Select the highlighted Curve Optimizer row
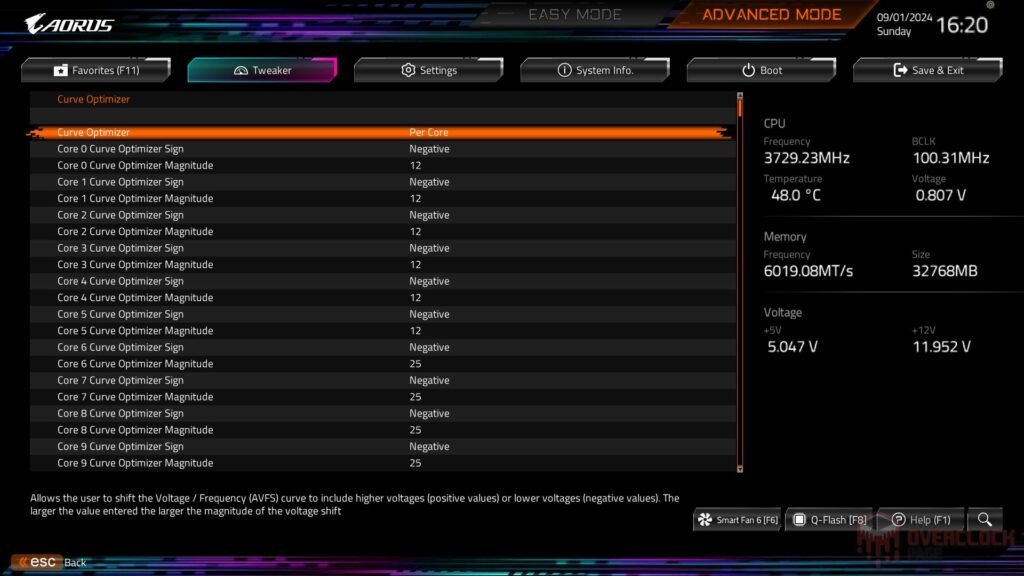 point(300,131)
